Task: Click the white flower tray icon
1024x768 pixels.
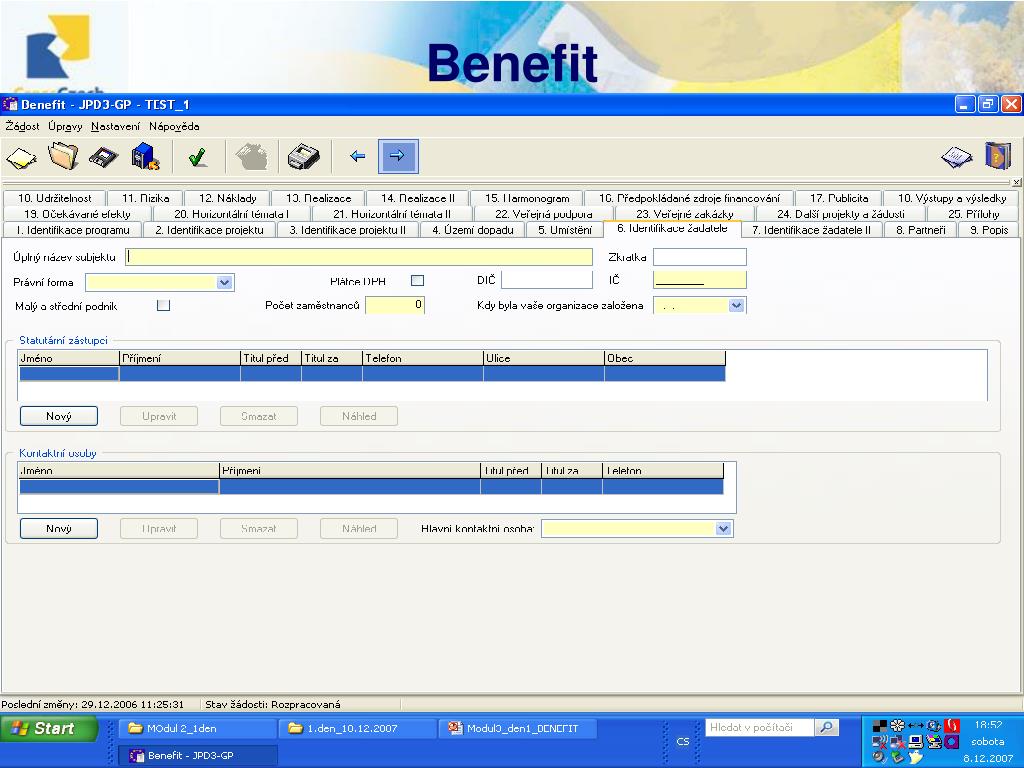Action: pos(897,725)
